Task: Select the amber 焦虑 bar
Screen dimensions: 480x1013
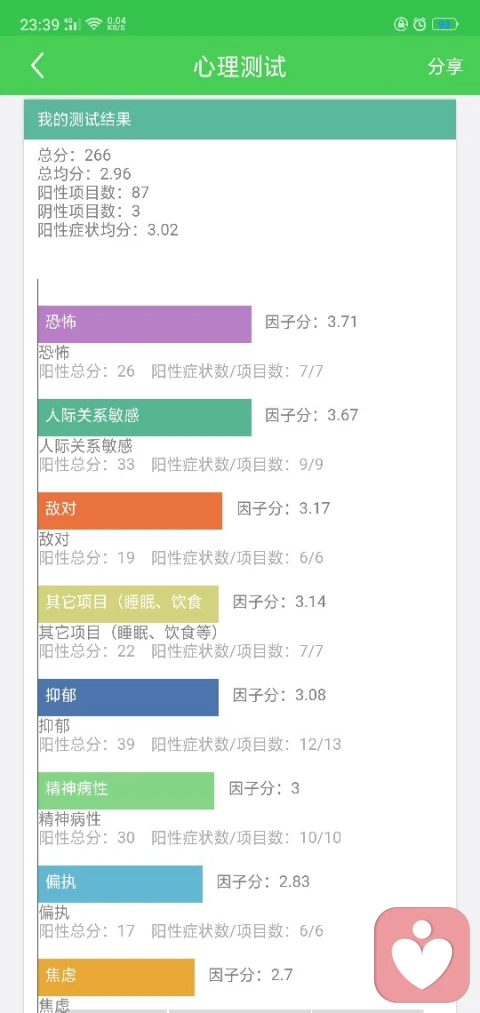Action: 116,977
